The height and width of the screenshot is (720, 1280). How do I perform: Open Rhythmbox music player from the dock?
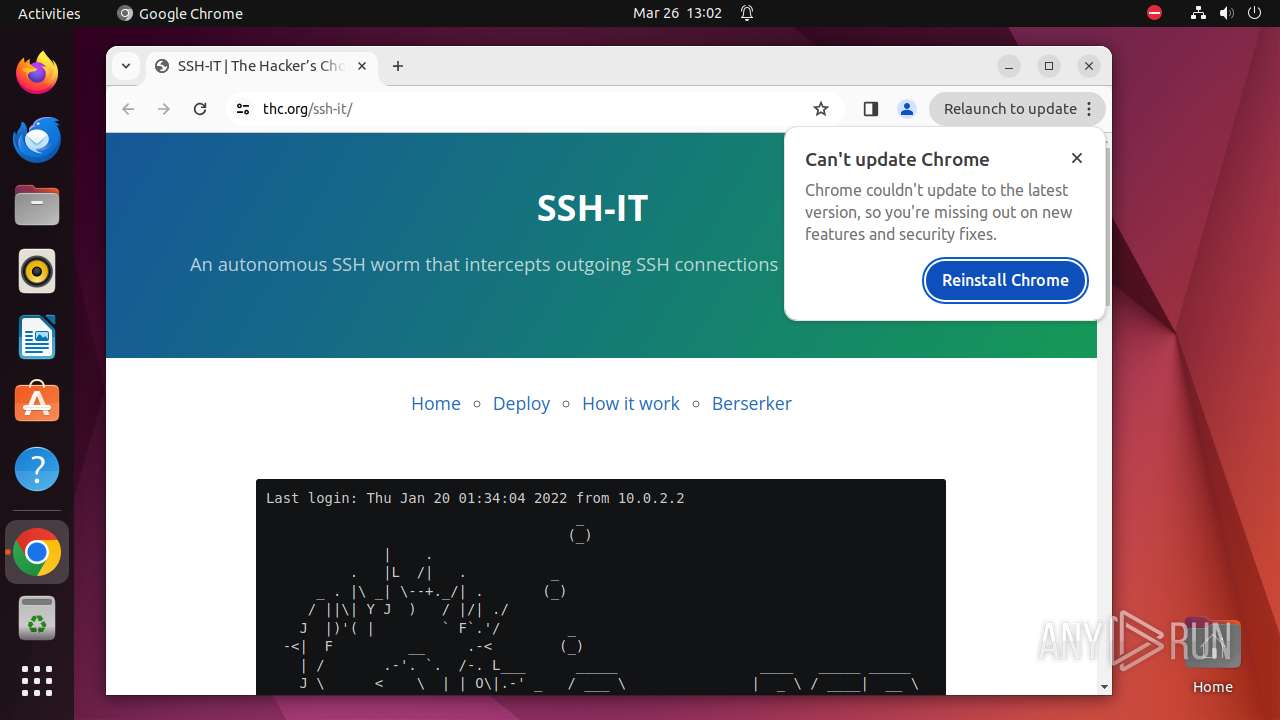pyautogui.click(x=37, y=271)
